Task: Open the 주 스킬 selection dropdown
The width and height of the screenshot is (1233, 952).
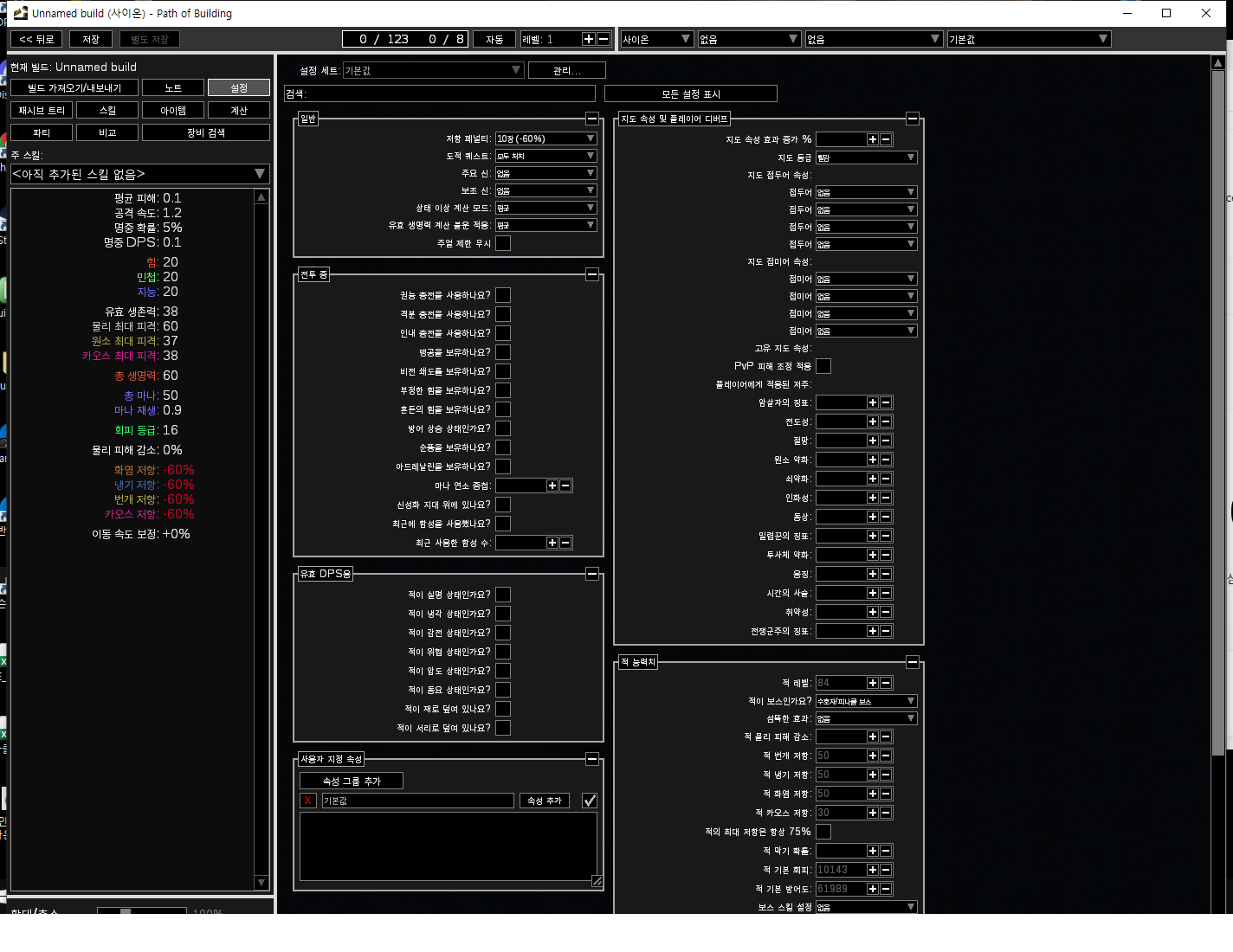Action: [x=139, y=174]
